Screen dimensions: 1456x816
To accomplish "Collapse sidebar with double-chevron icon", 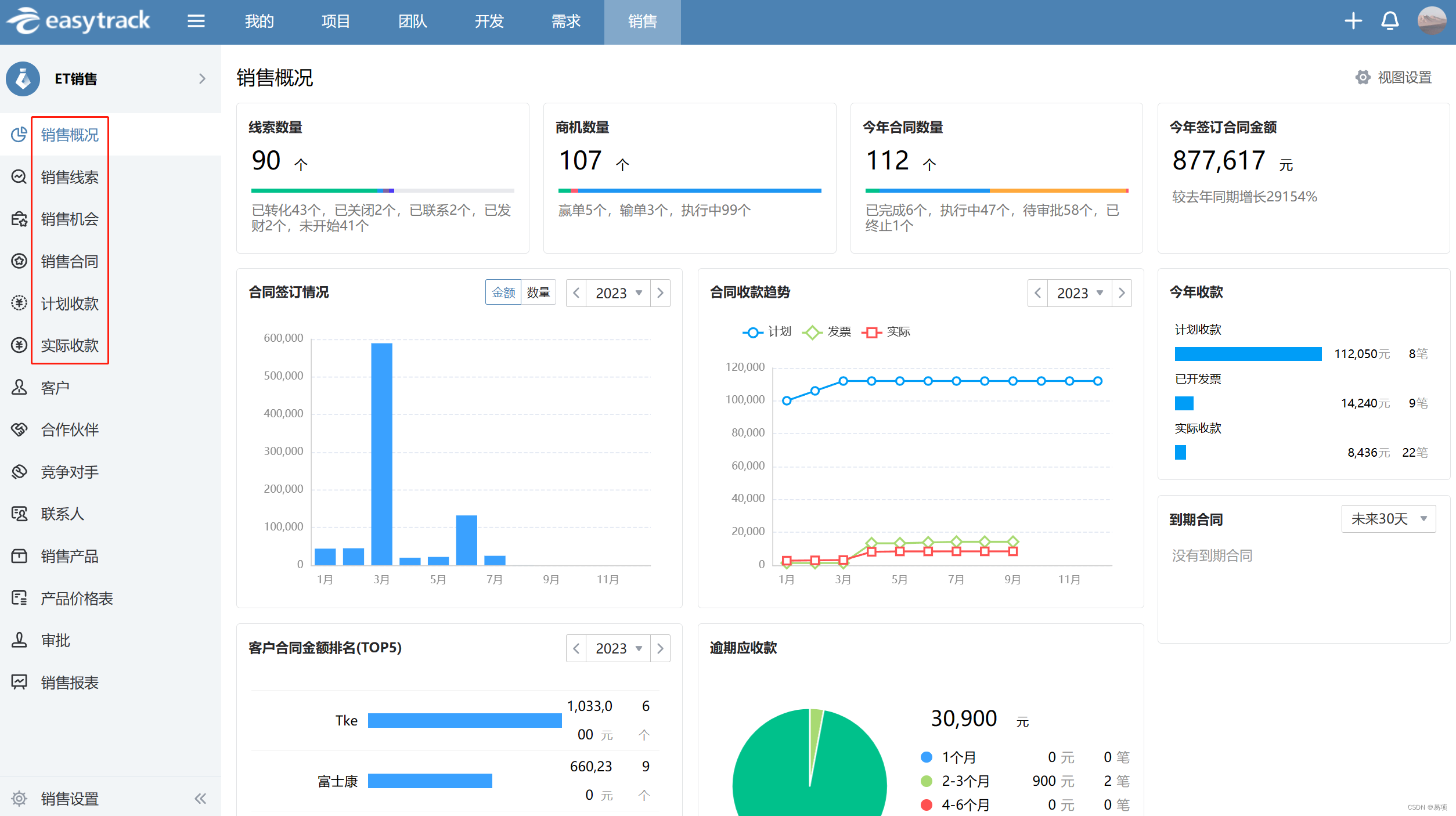I will pos(200,799).
